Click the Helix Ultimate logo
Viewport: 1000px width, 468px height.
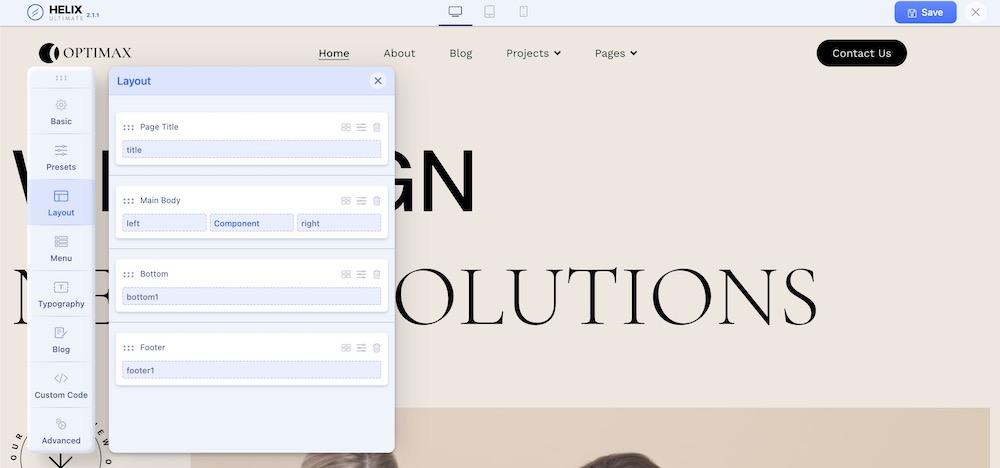[x=63, y=12]
